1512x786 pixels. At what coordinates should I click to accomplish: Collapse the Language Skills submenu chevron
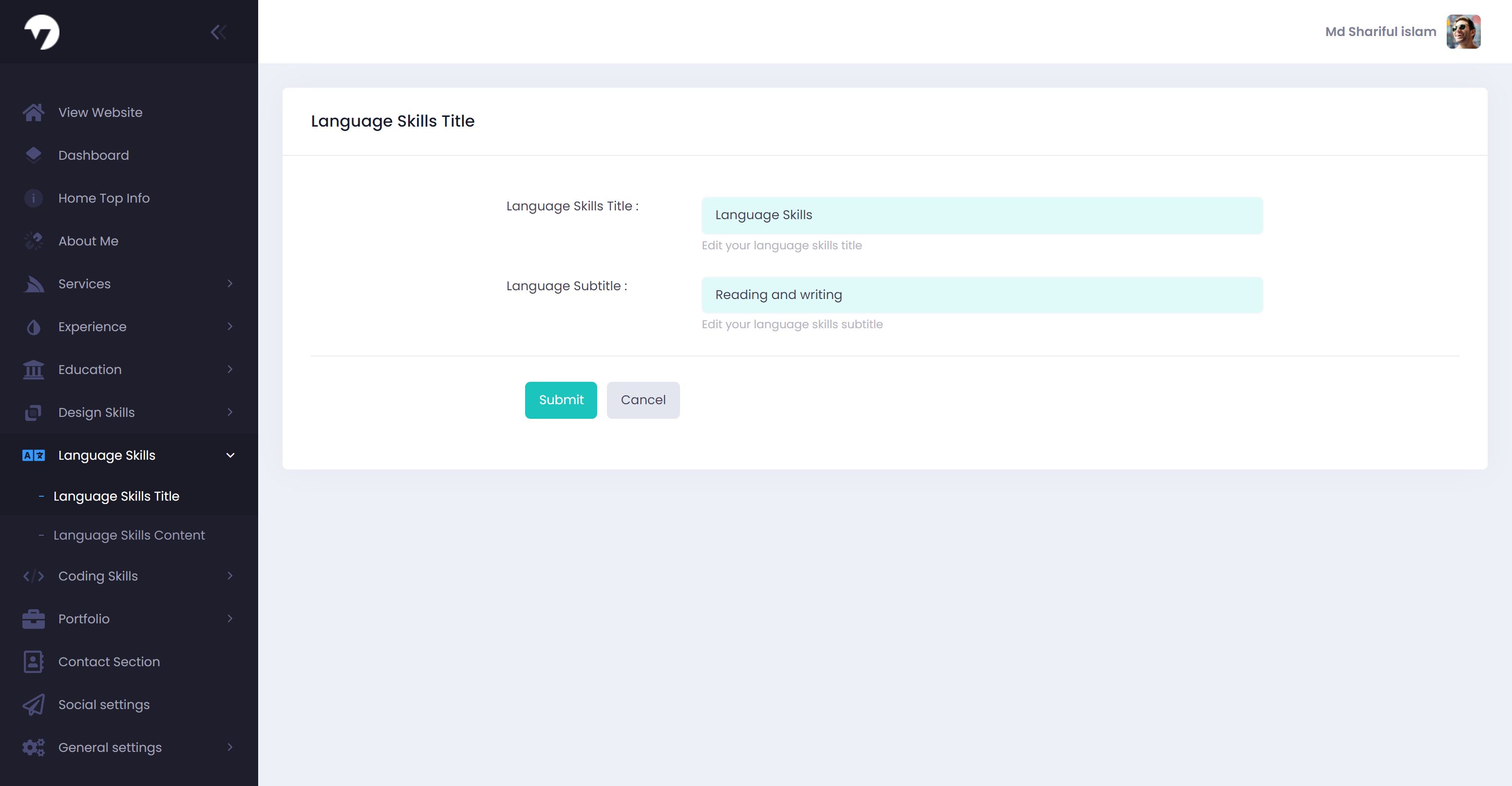point(230,455)
